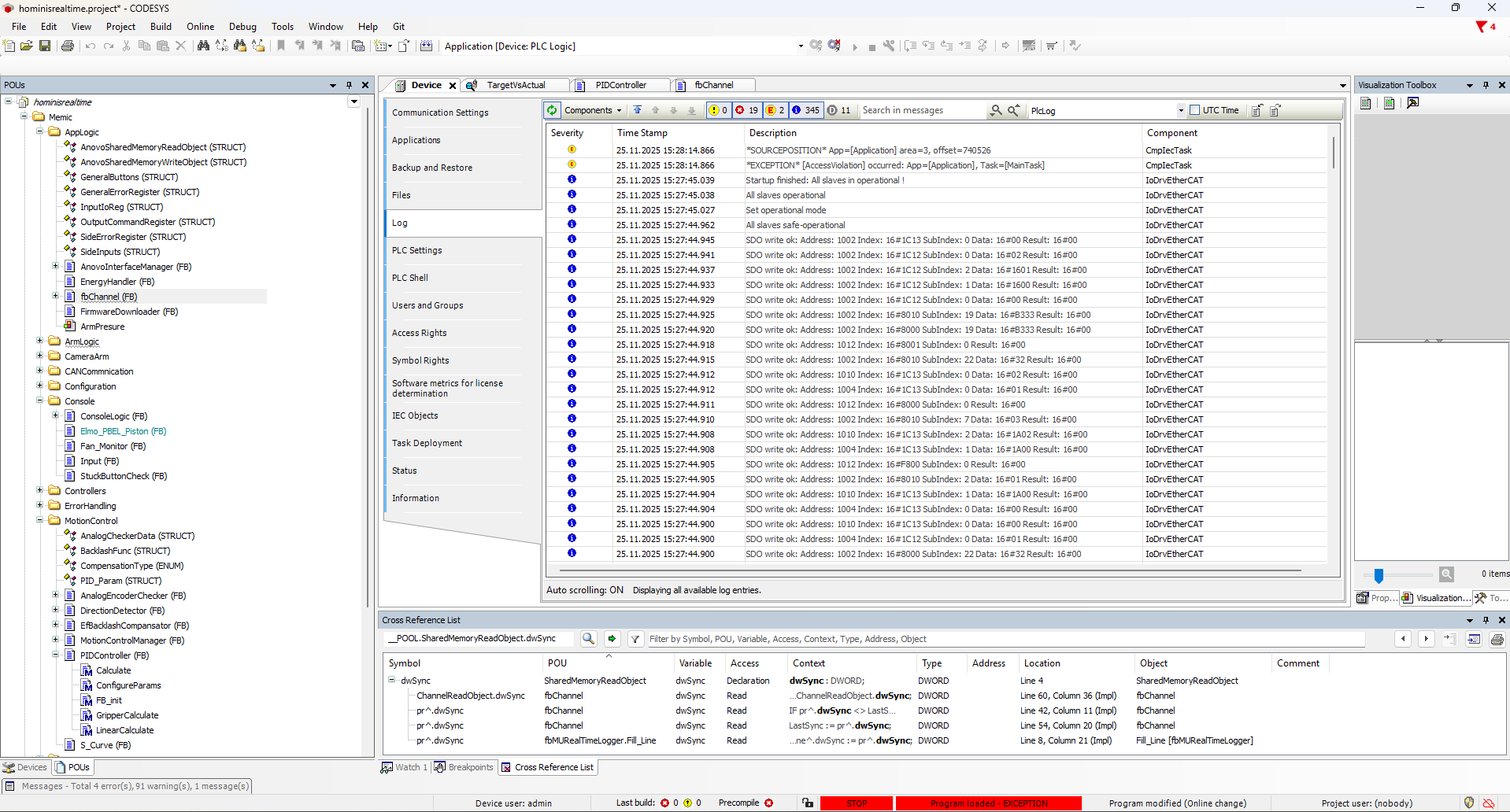Viewport: 1510px width, 812px height.
Task: Click the Save project toolbar icon
Action: (x=45, y=46)
